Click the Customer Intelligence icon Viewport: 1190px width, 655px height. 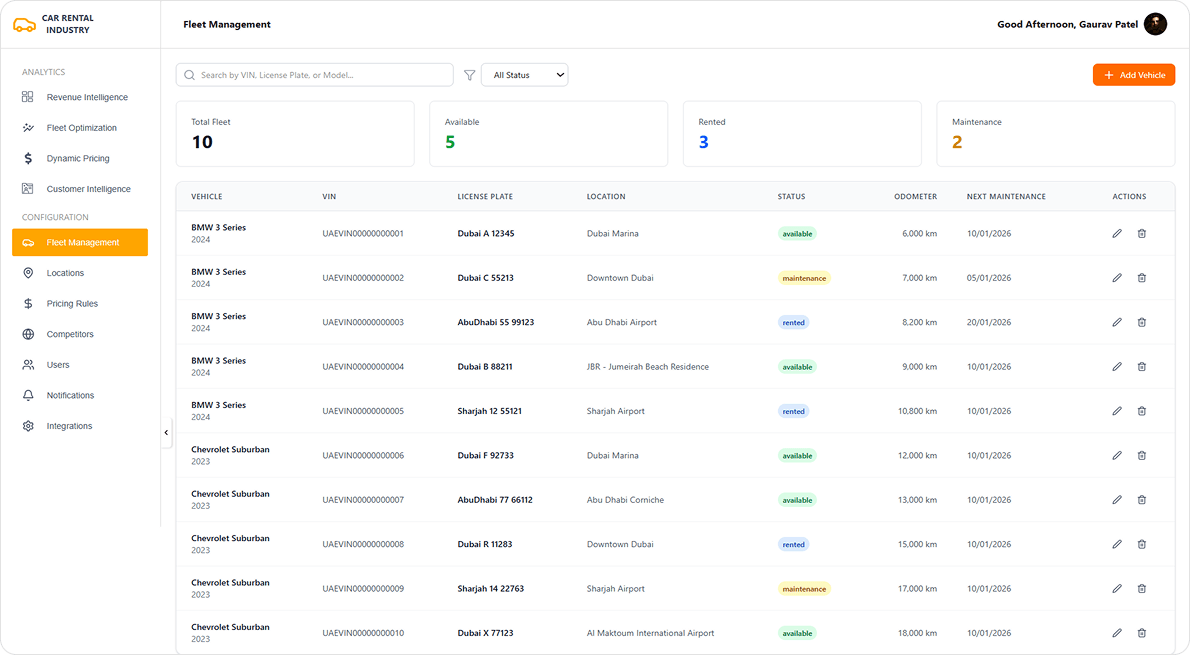point(29,188)
